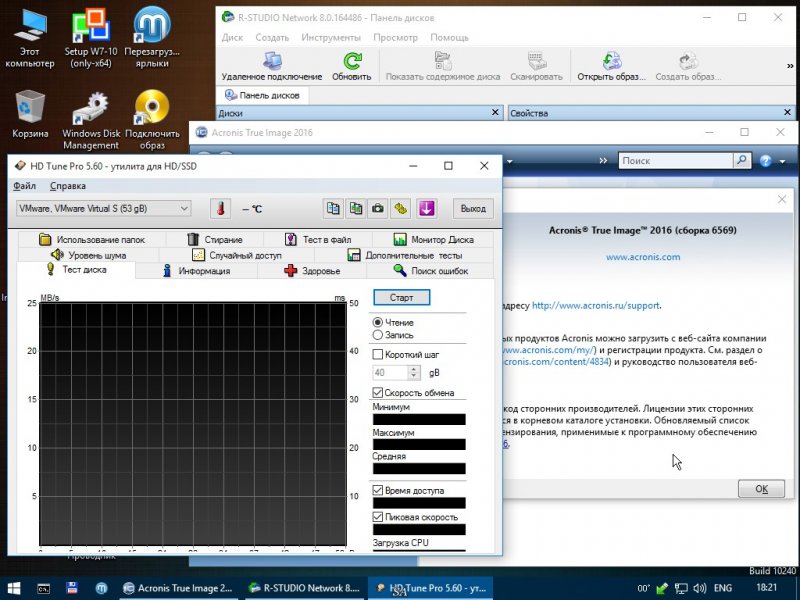Open HD Tune options wrench icon

(401, 209)
